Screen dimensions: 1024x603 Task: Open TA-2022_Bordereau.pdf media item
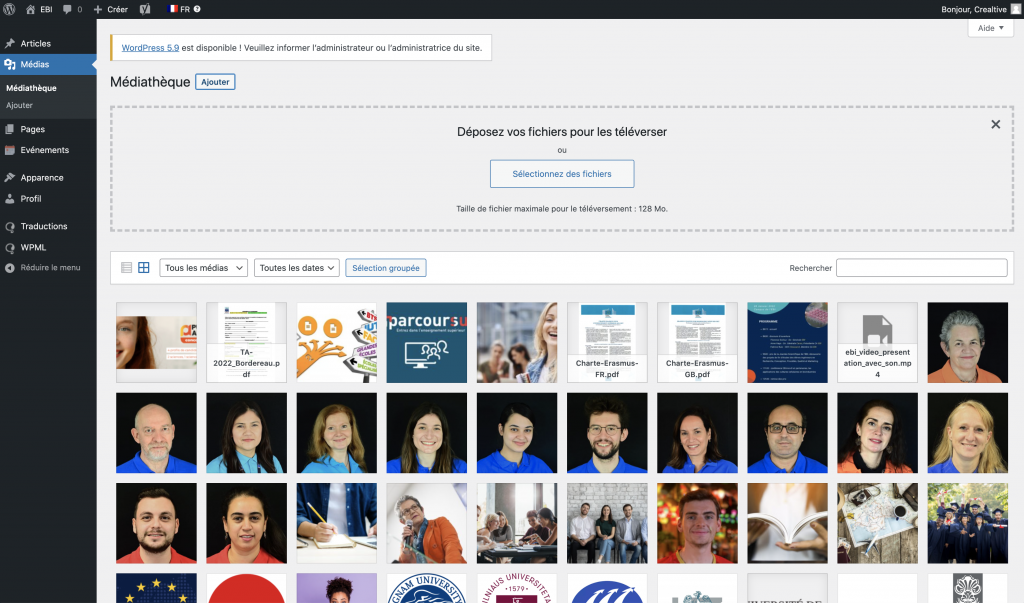246,342
